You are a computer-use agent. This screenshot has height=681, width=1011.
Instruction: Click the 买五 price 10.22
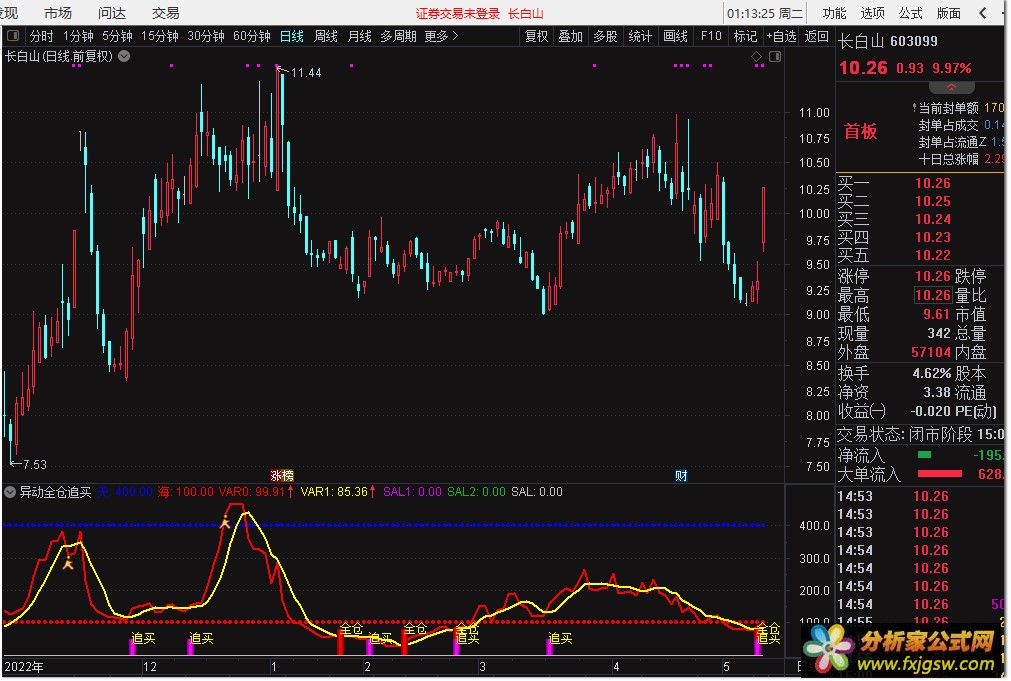932,255
